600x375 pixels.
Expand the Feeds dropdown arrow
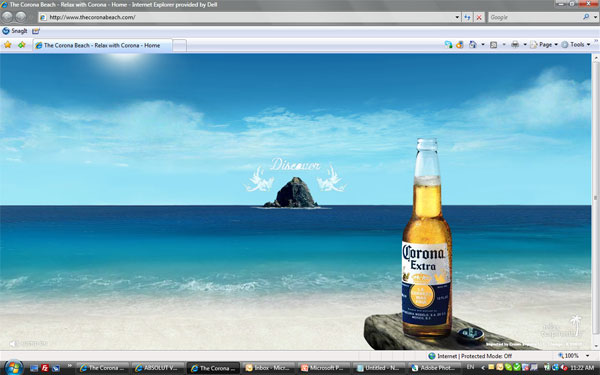[x=504, y=45]
